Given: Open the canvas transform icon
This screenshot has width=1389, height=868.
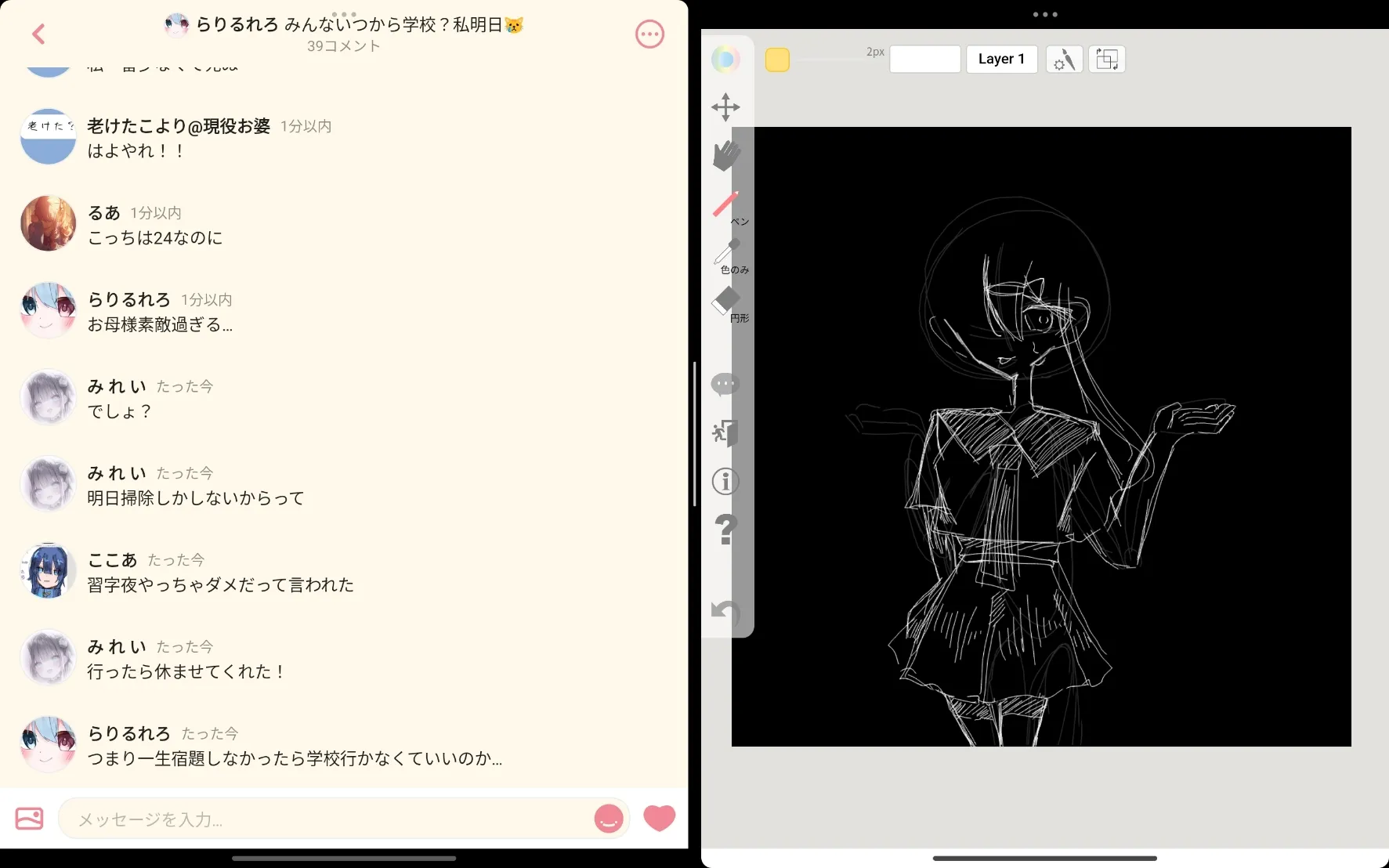Looking at the screenshot, I should point(1106,59).
